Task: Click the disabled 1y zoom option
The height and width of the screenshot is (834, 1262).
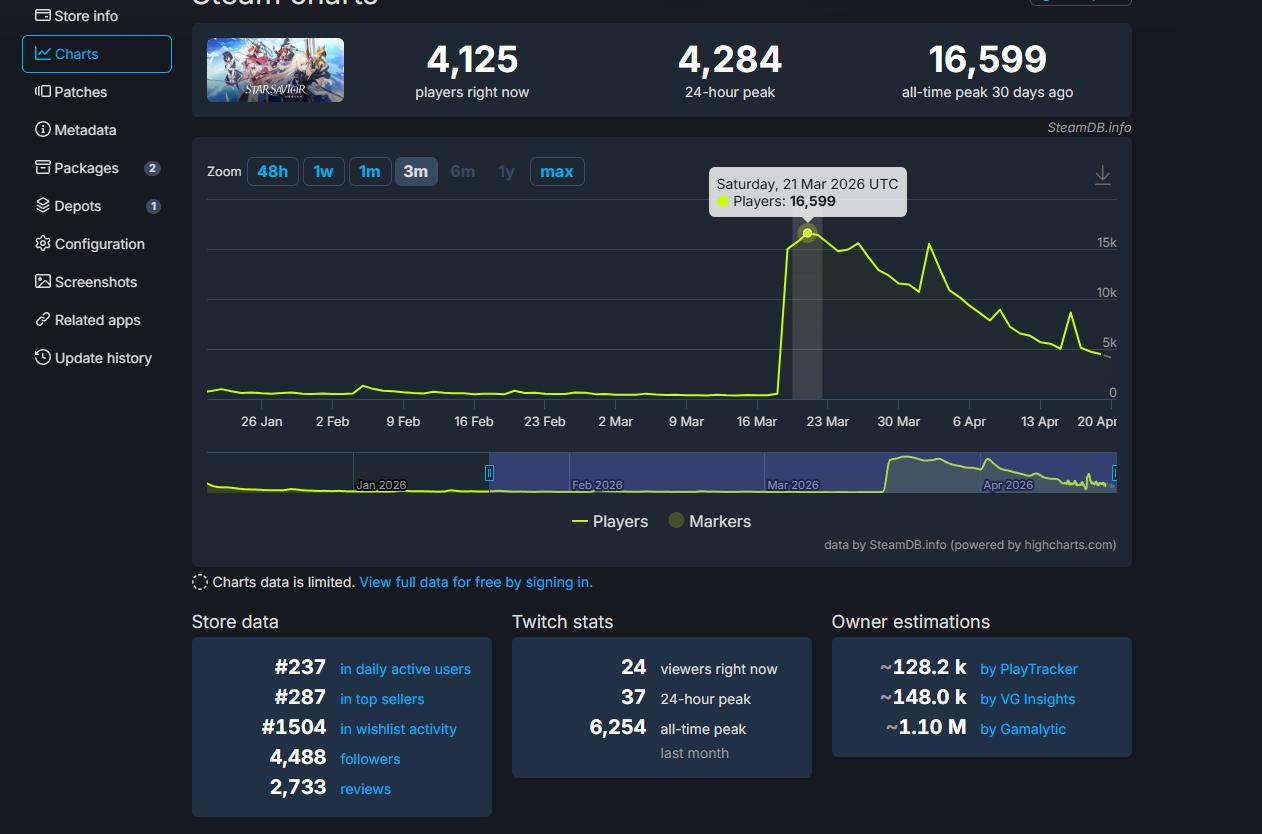Action: point(506,171)
